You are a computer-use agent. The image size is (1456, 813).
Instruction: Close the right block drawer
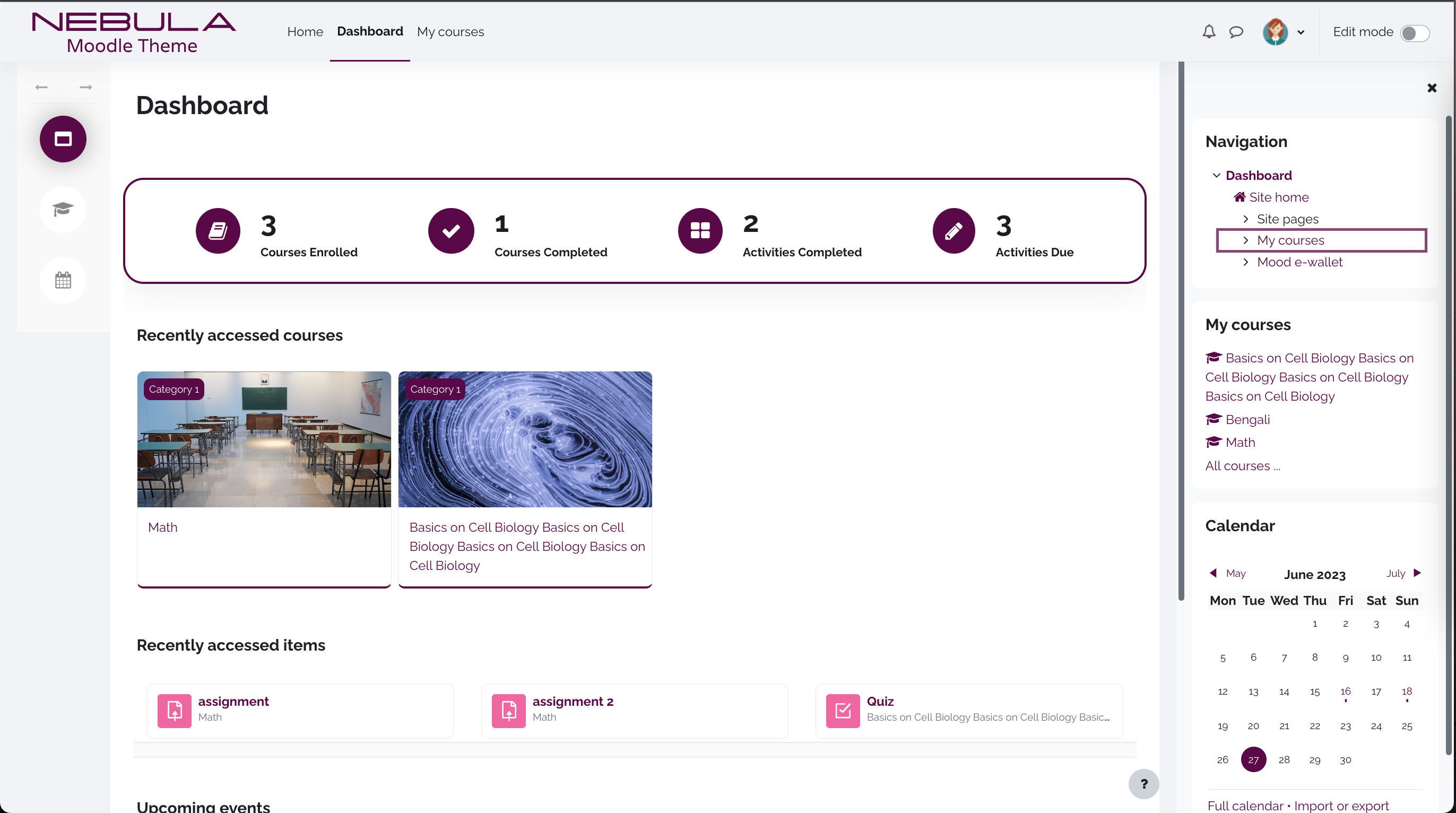tap(1431, 88)
